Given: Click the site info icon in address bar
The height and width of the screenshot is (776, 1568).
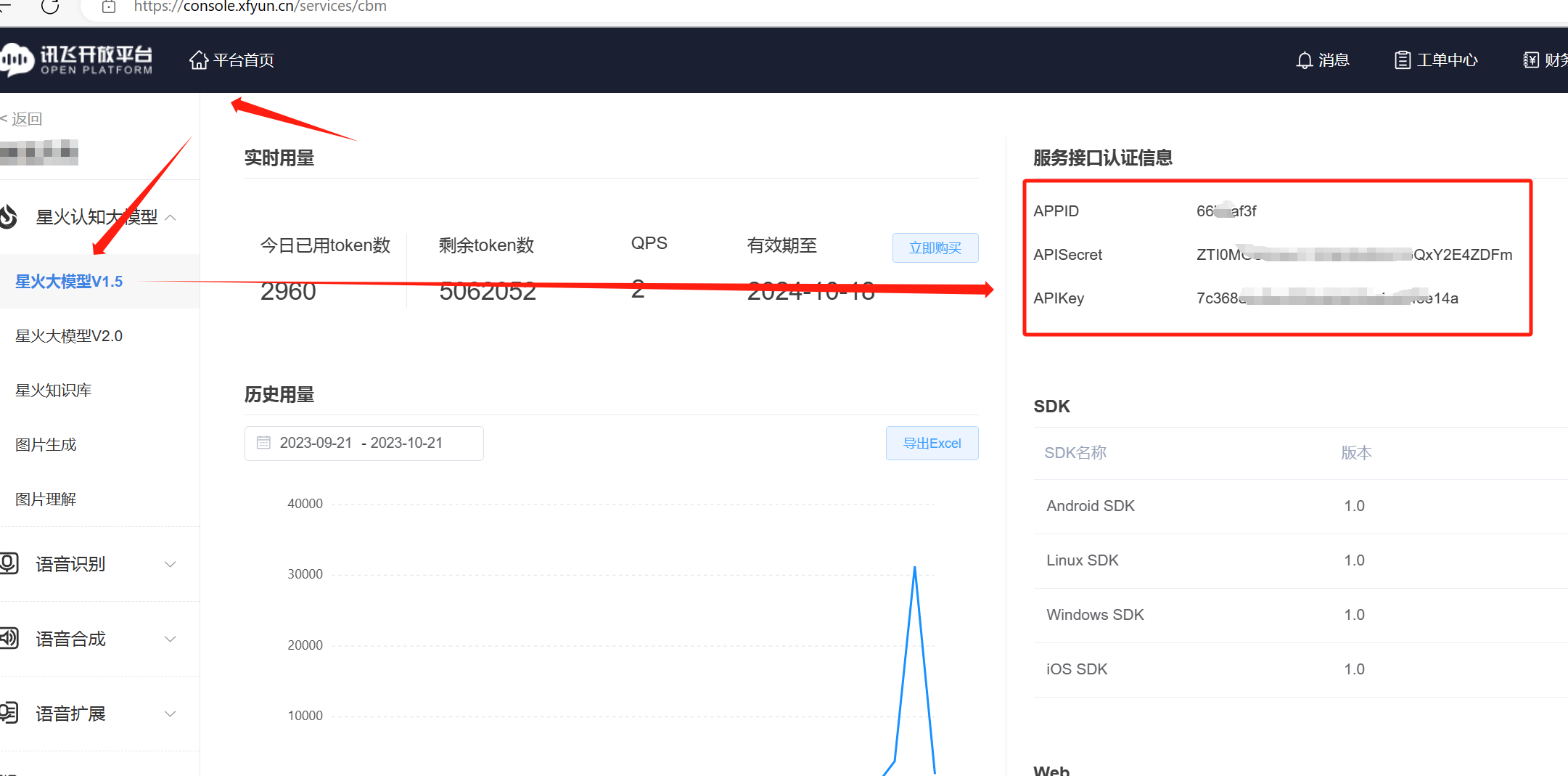Looking at the screenshot, I should click(109, 7).
